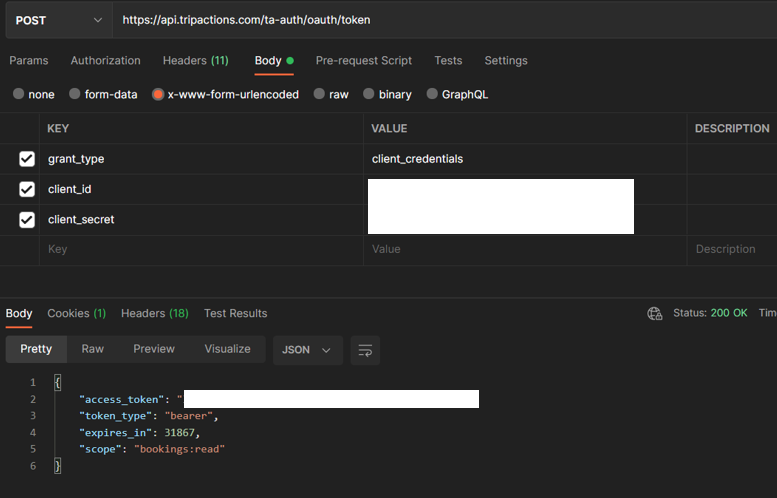Click the Status 200 OK text

tap(710, 313)
